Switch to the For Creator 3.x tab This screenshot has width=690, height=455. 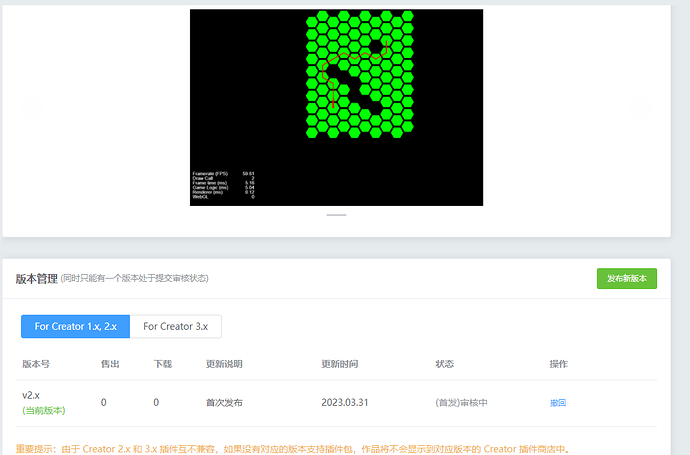[x=176, y=327]
